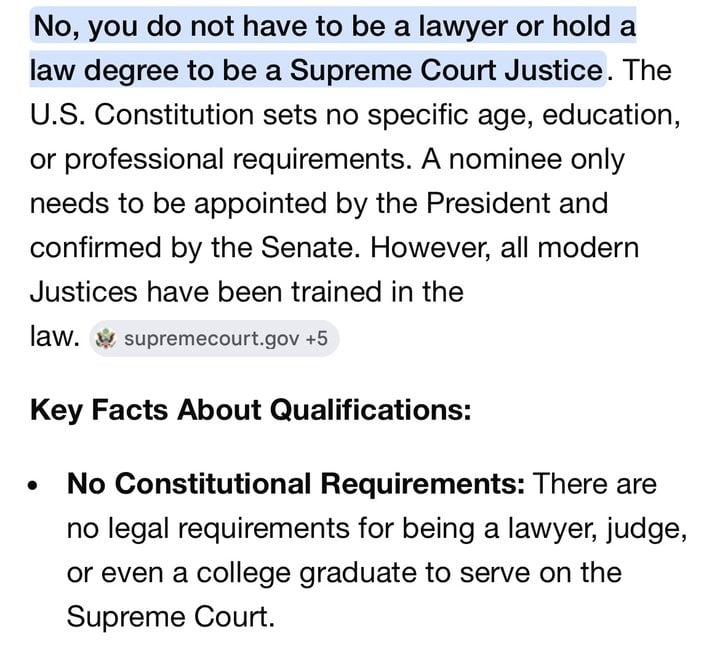
Task: Click the words 'Supreme Court.' ending the bullet
Action: pos(170,617)
